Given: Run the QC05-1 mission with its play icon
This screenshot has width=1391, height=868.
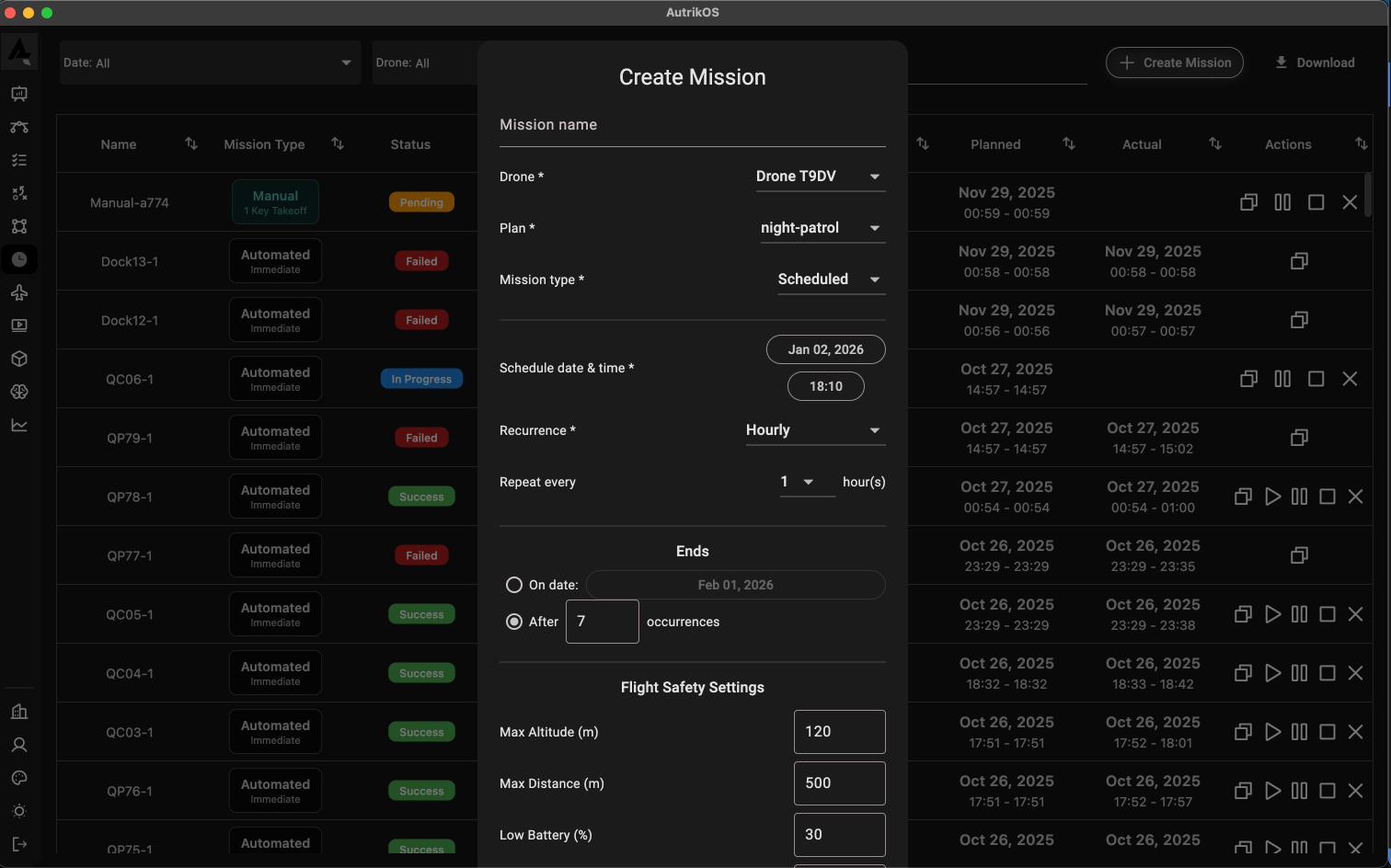Looking at the screenshot, I should coord(1272,614).
